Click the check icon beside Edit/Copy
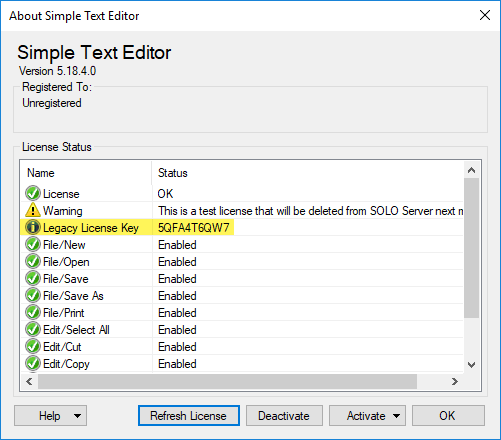501x440 pixels. pyautogui.click(x=33, y=363)
